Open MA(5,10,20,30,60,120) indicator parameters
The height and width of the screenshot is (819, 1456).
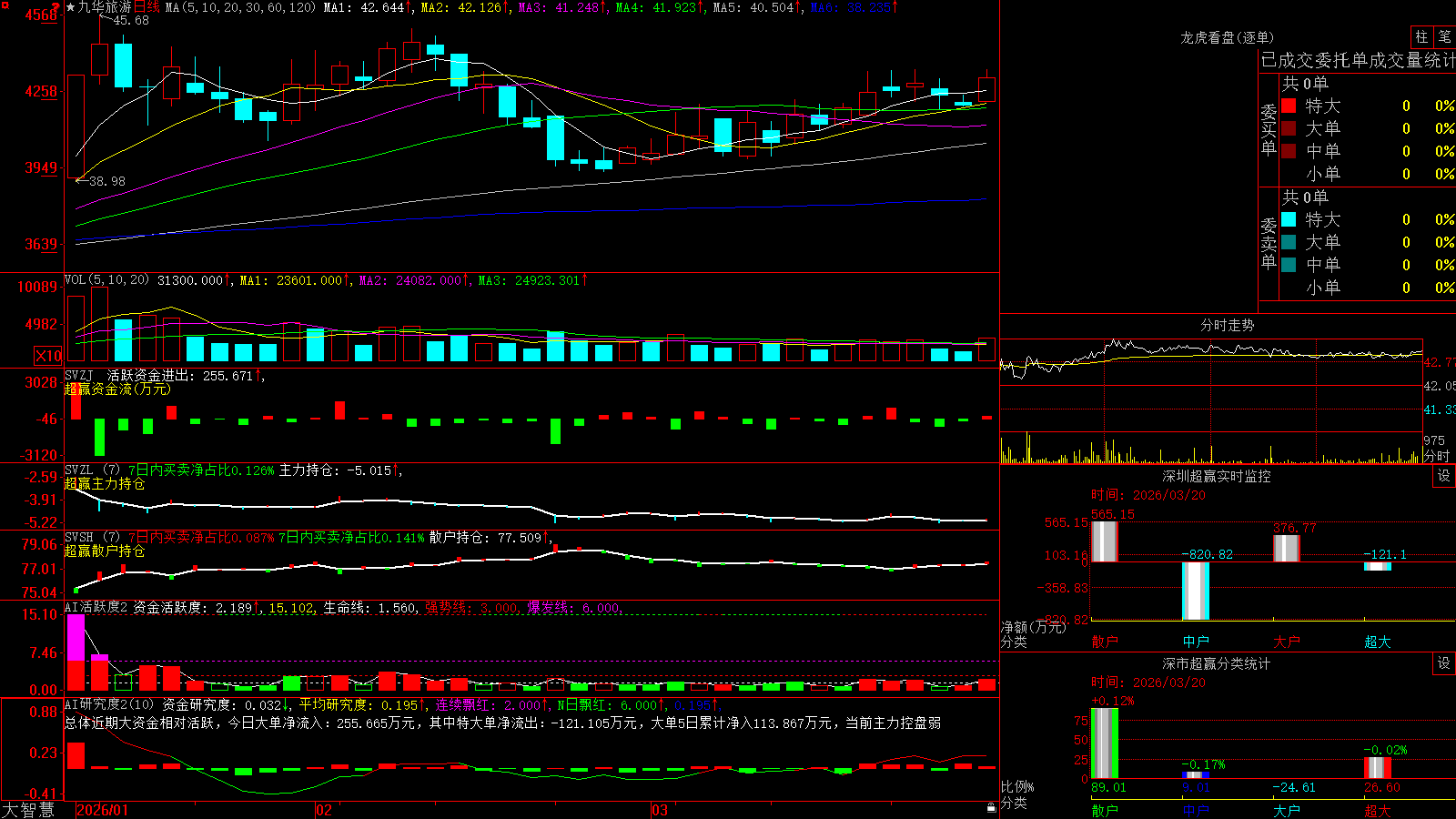(x=240, y=7)
